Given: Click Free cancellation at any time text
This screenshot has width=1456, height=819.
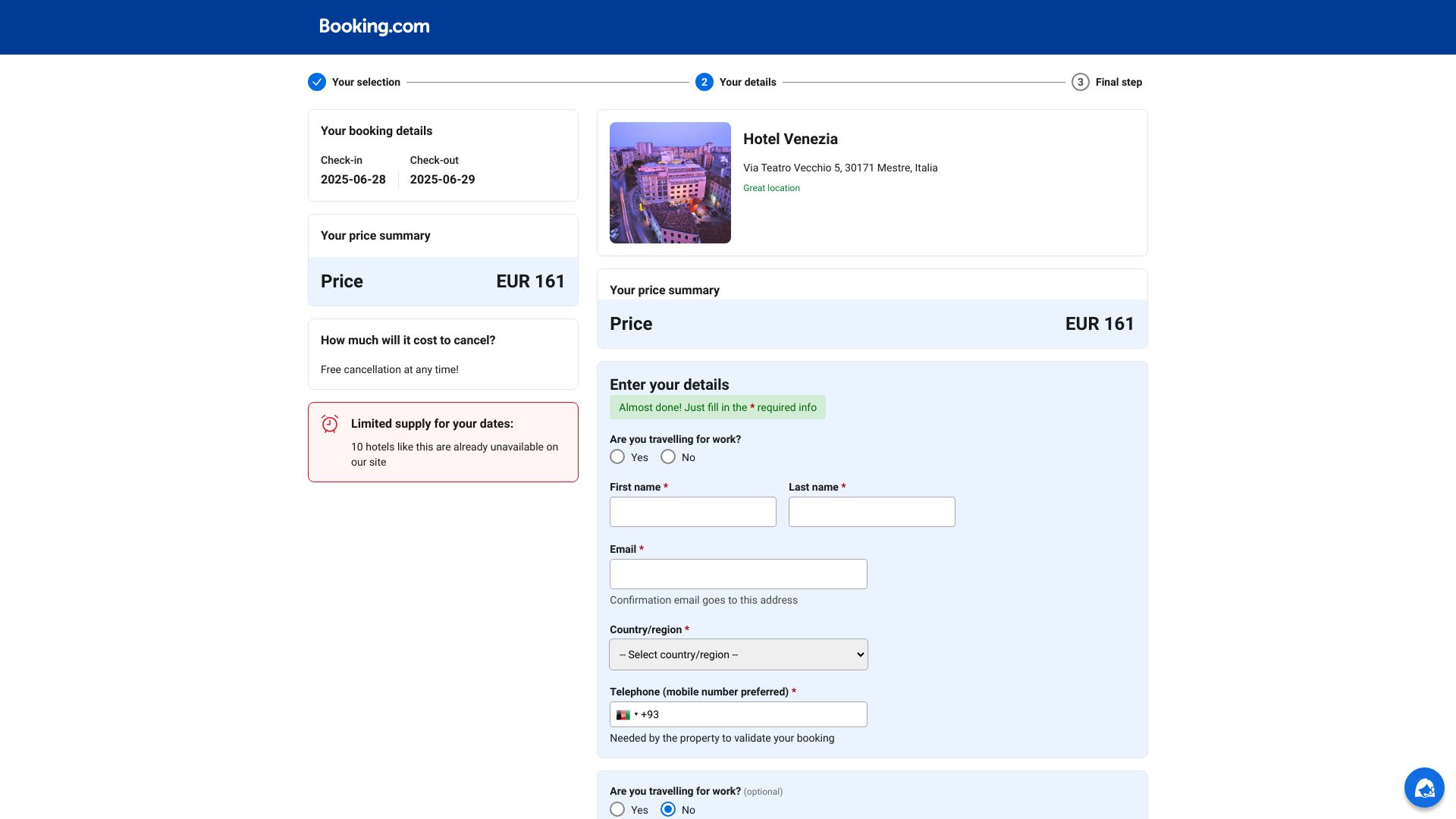Looking at the screenshot, I should 390,369.
